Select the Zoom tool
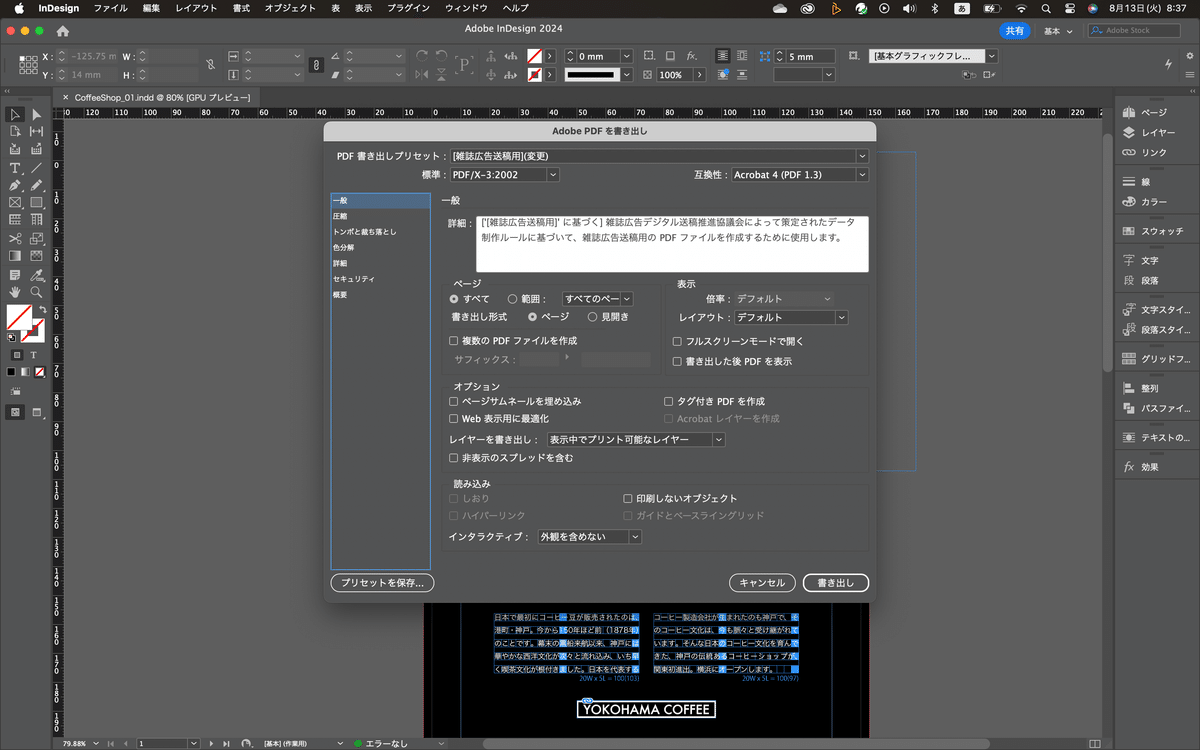The image size is (1200, 750). pos(37,292)
